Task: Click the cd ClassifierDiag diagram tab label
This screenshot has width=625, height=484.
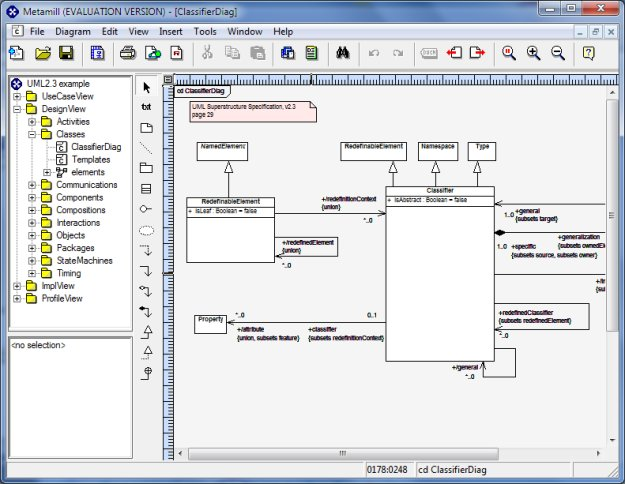Action: (201, 91)
